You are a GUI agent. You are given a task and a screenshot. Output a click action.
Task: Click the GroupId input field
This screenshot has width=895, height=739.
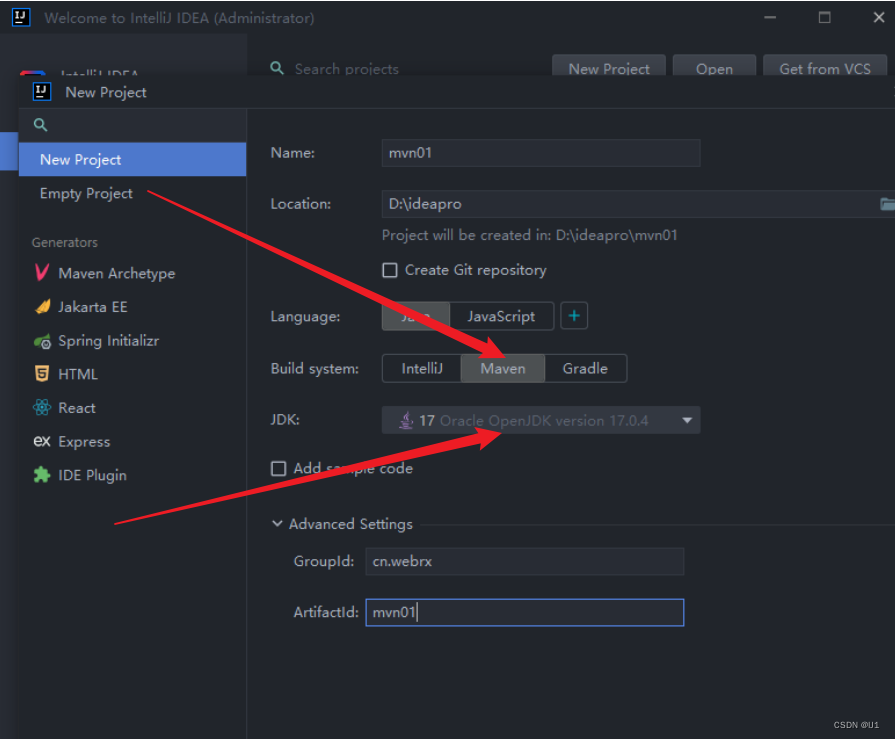tap(525, 561)
